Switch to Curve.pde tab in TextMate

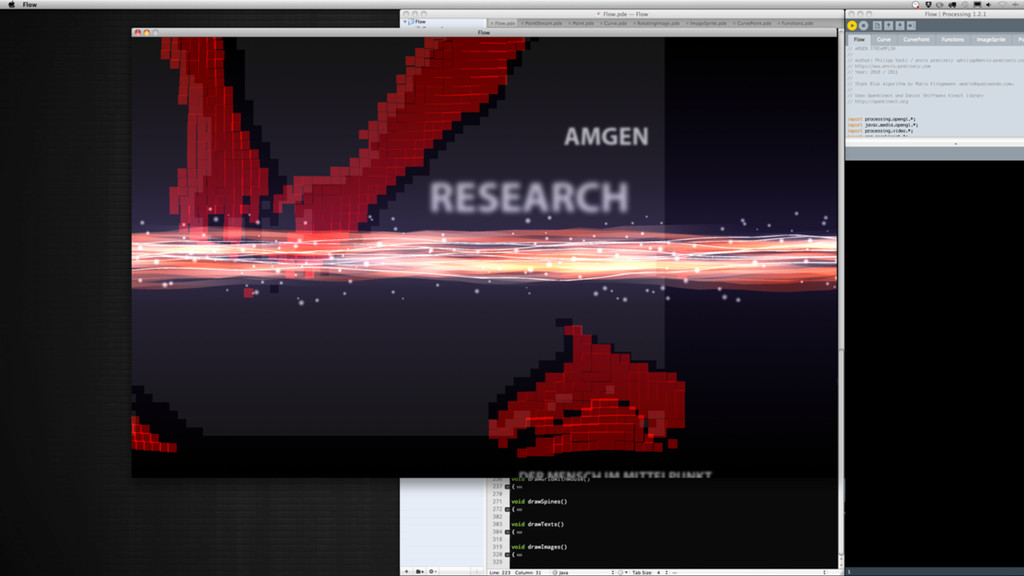(x=615, y=24)
